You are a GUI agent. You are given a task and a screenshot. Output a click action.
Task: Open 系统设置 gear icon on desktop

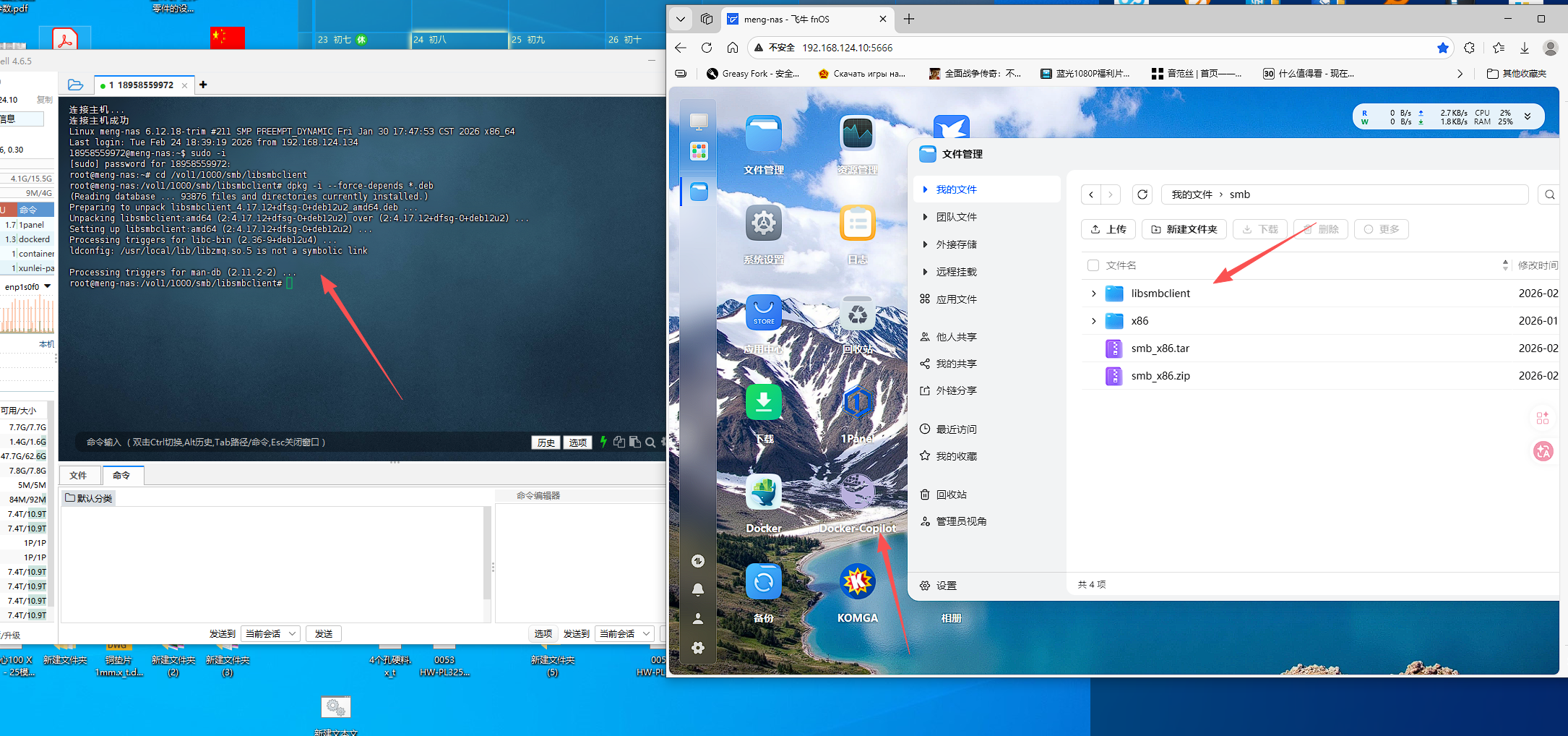coord(763,223)
